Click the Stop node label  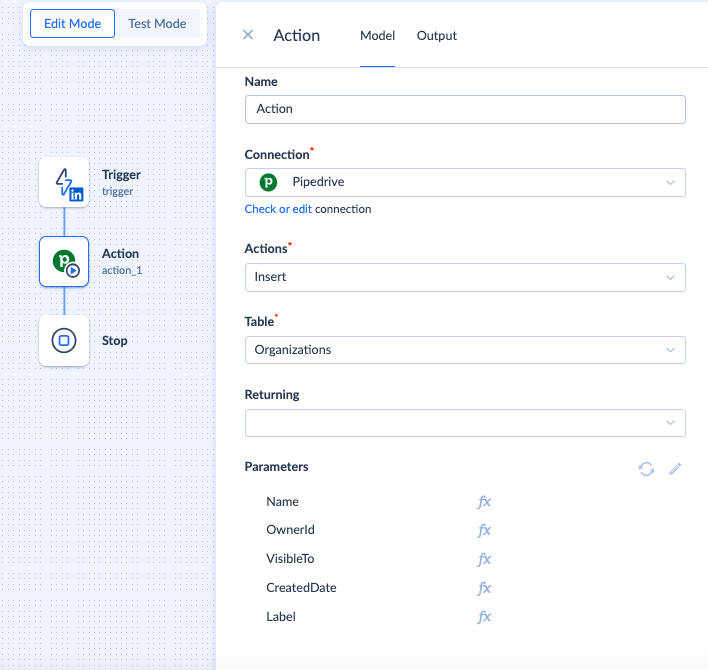tap(114, 341)
